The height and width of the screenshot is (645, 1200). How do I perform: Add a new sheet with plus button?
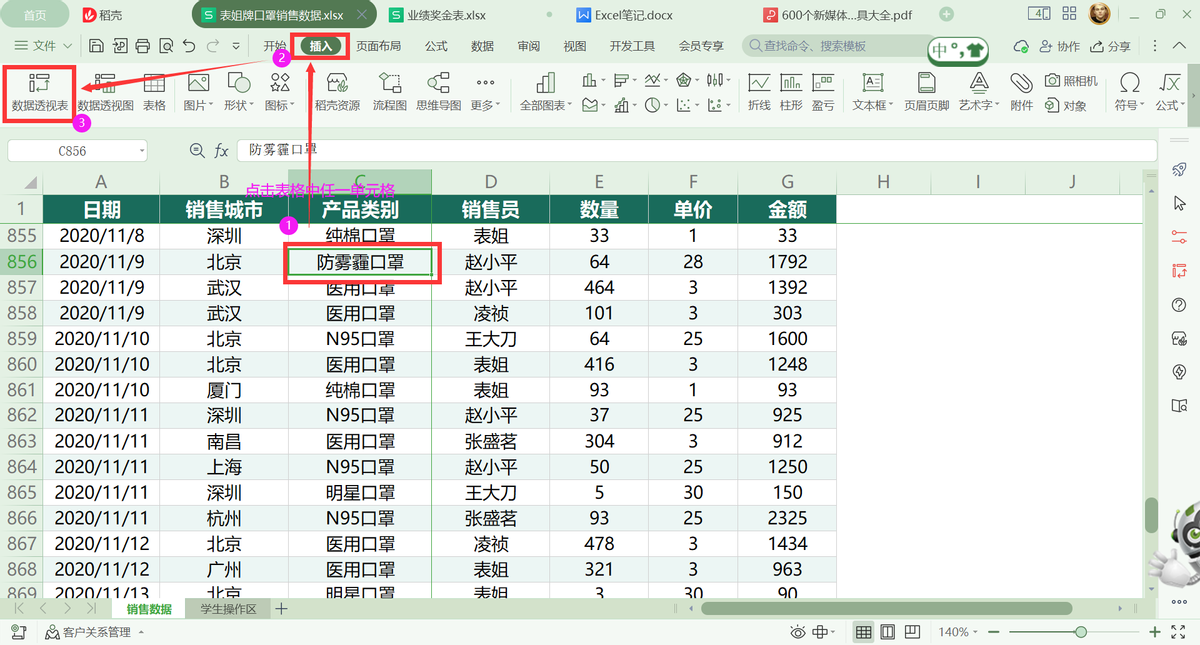(x=281, y=609)
